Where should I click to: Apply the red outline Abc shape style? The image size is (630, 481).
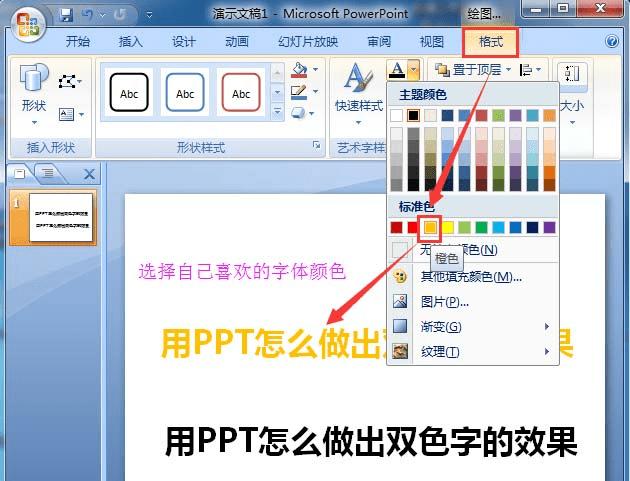[241, 92]
